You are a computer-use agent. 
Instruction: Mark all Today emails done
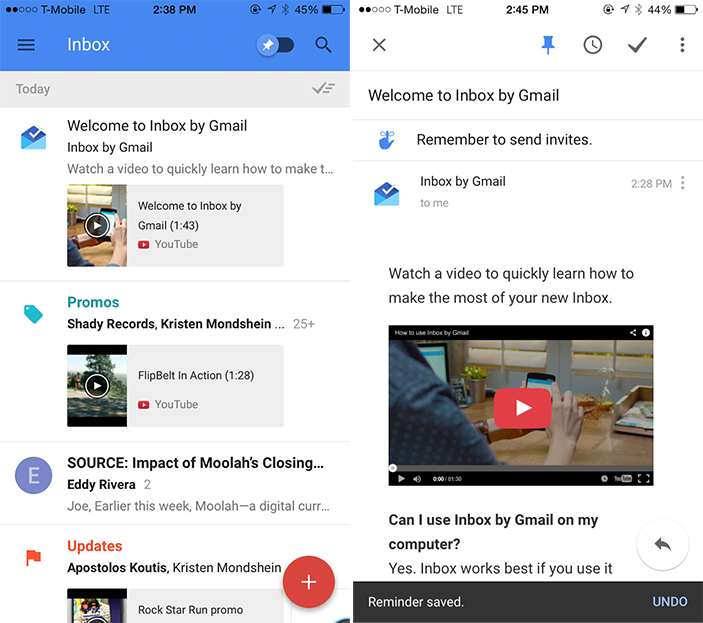pyautogui.click(x=322, y=88)
